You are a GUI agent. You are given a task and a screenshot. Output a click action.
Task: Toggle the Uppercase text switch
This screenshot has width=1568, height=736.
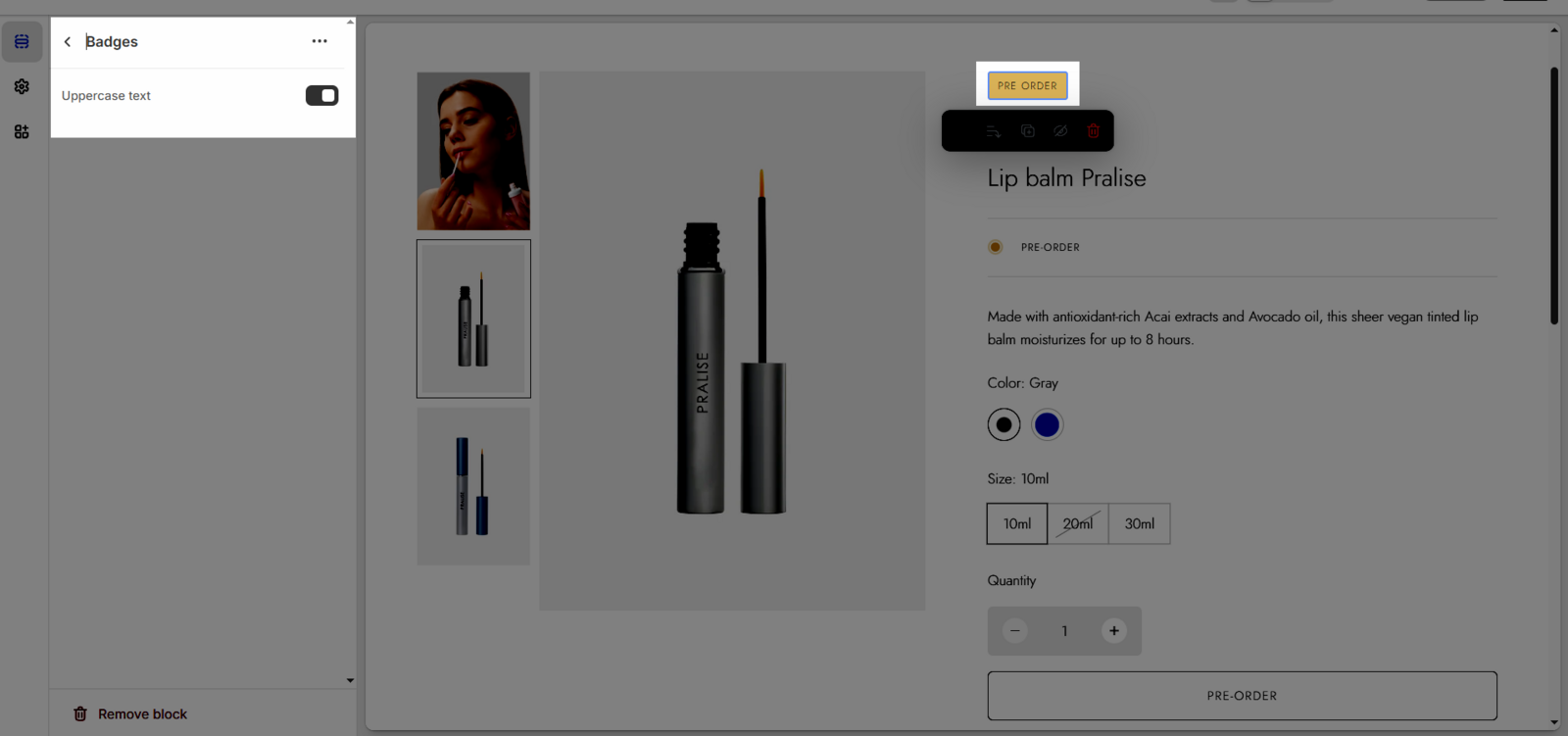click(321, 96)
